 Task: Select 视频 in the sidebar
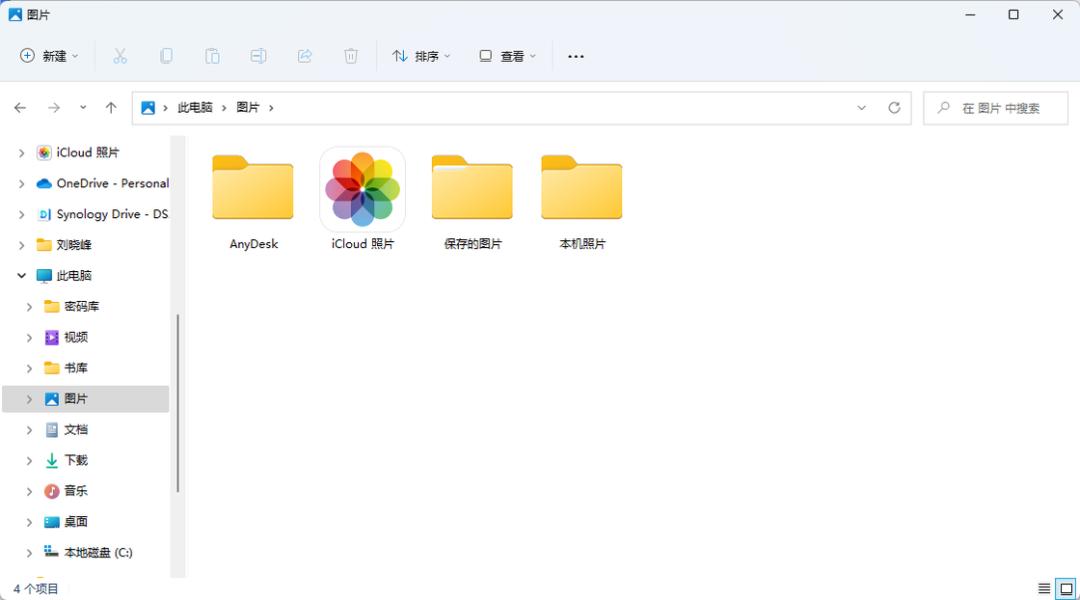pyautogui.click(x=76, y=337)
